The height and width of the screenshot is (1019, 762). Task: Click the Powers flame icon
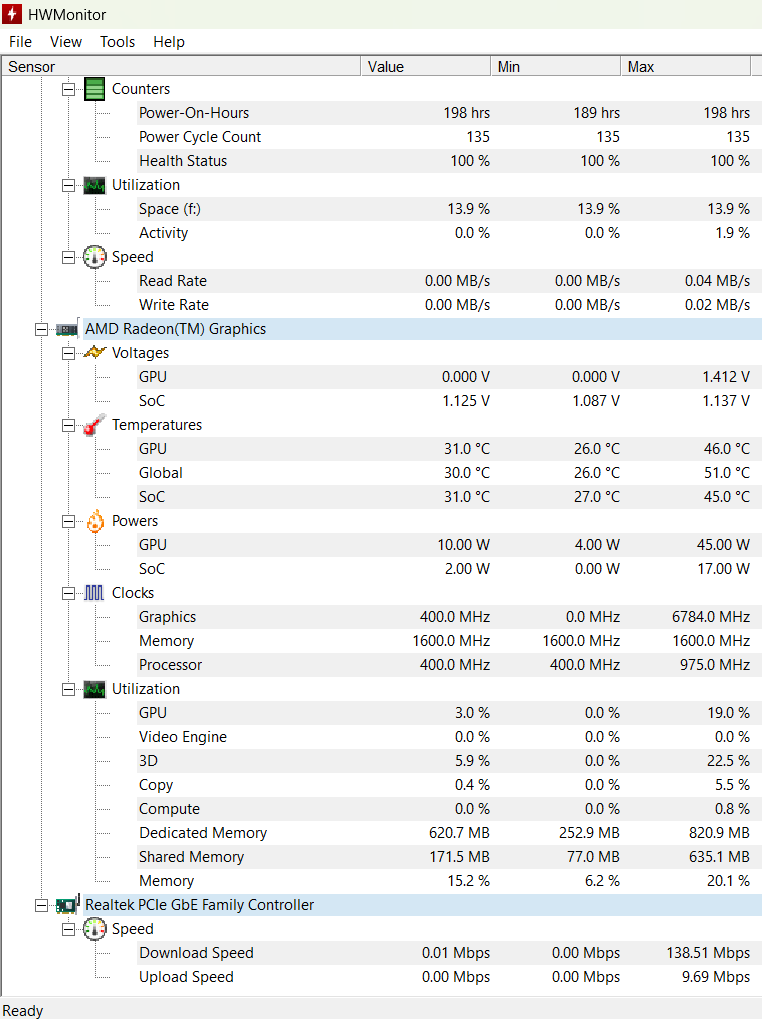pos(95,521)
